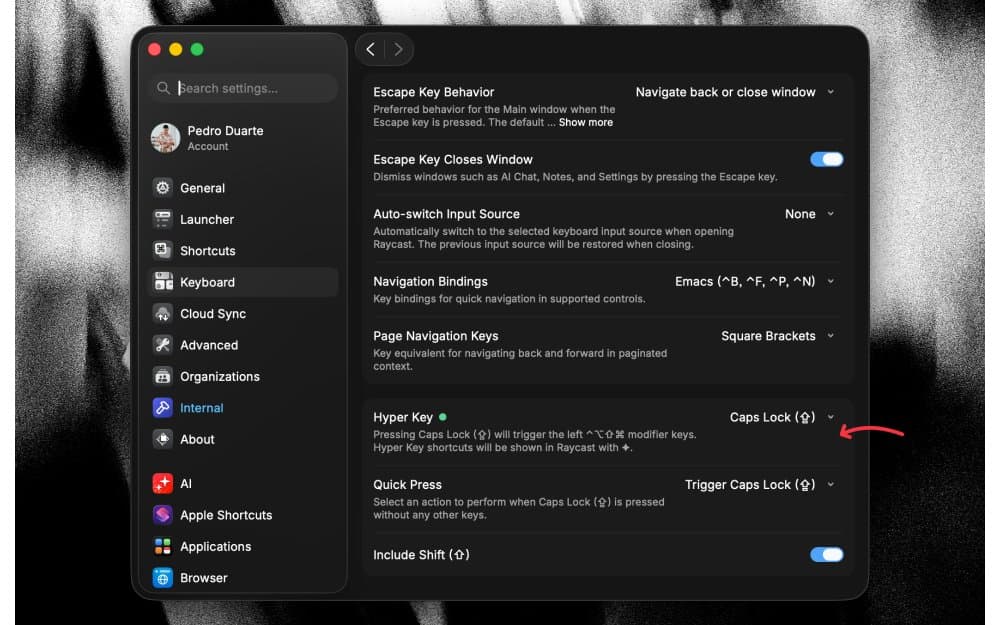1000x625 pixels.
Task: Select General in the sidebar
Action: [x=244, y=188]
